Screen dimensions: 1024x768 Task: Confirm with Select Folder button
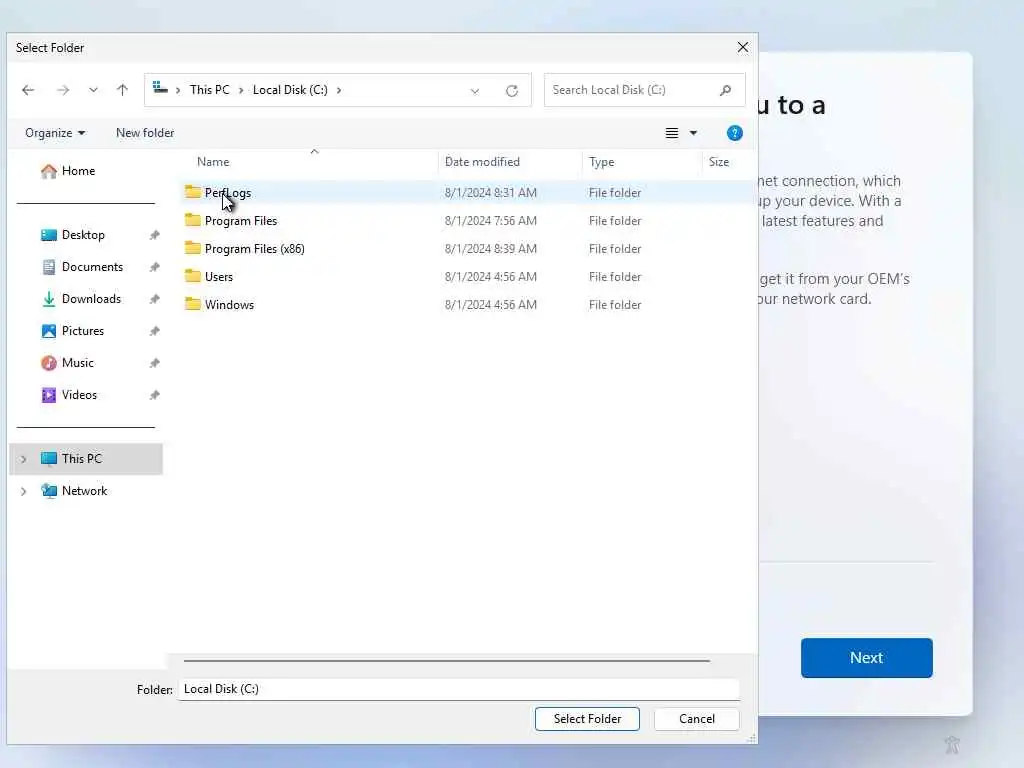(x=587, y=718)
